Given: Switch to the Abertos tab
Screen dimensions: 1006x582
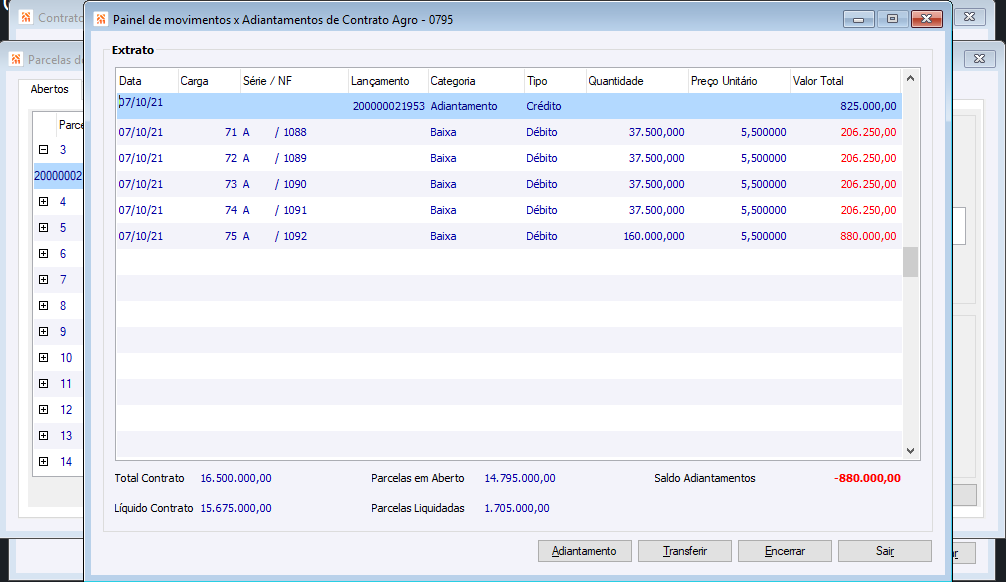Looking at the screenshot, I should [x=50, y=89].
